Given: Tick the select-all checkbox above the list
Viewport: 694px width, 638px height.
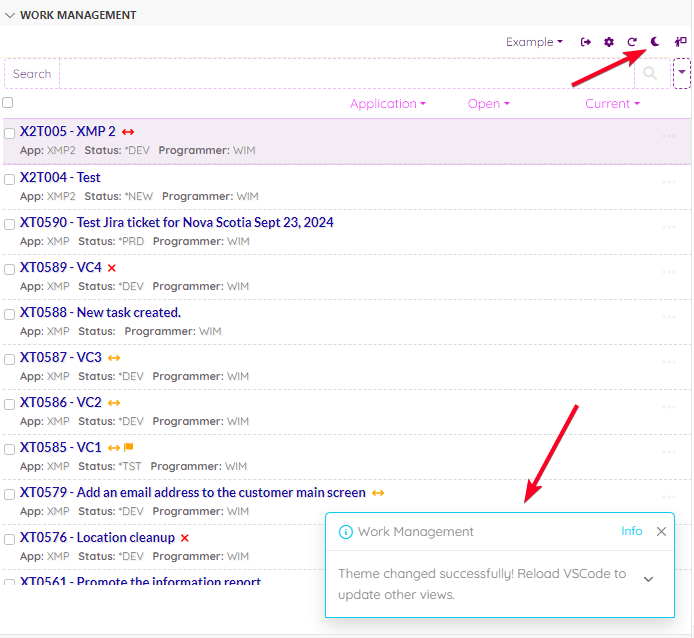Looking at the screenshot, I should [8, 102].
